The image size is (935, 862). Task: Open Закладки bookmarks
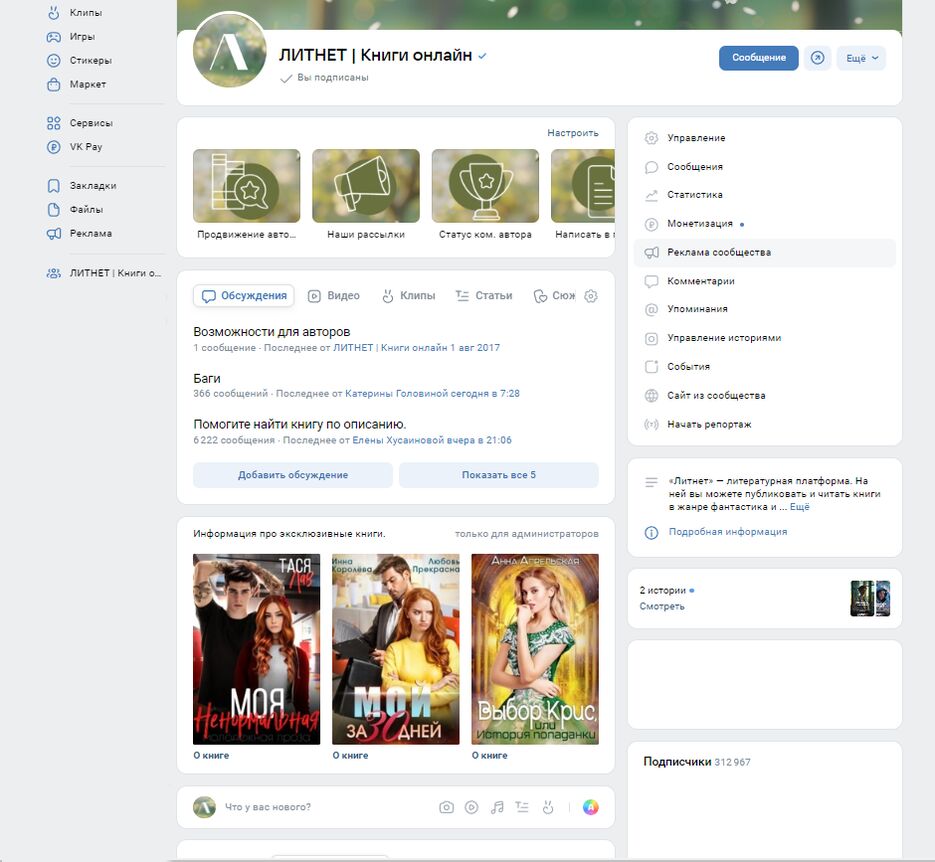point(82,185)
